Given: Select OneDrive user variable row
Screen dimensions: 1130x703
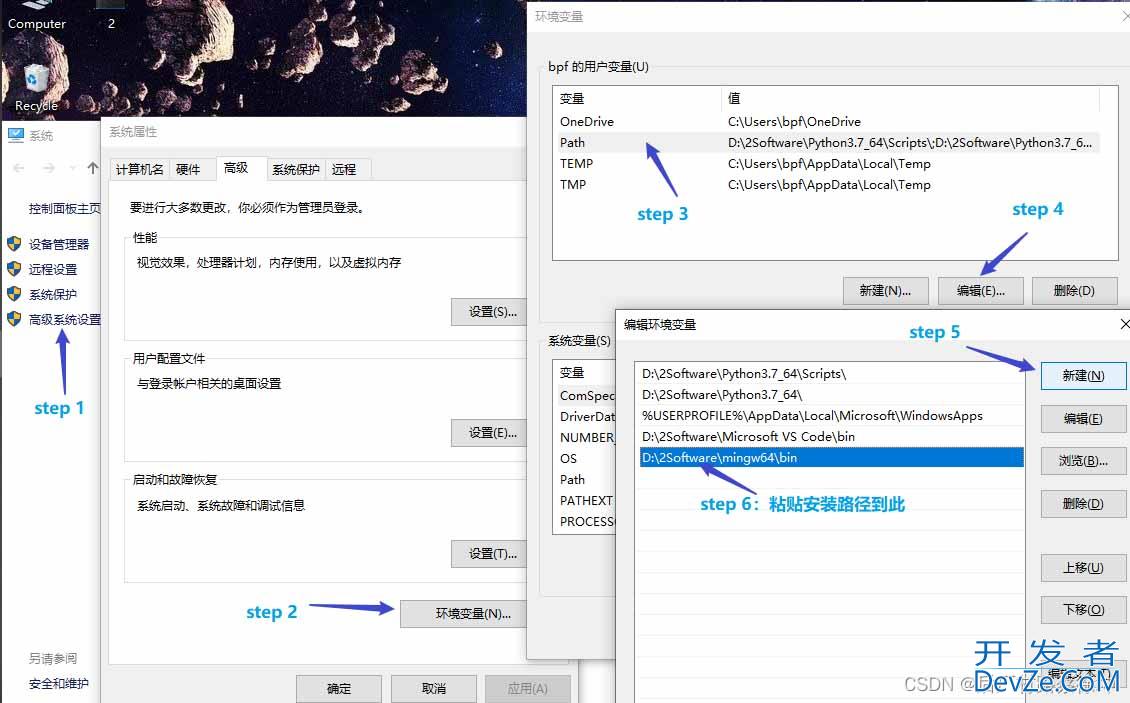Looking at the screenshot, I should click(x=826, y=121).
